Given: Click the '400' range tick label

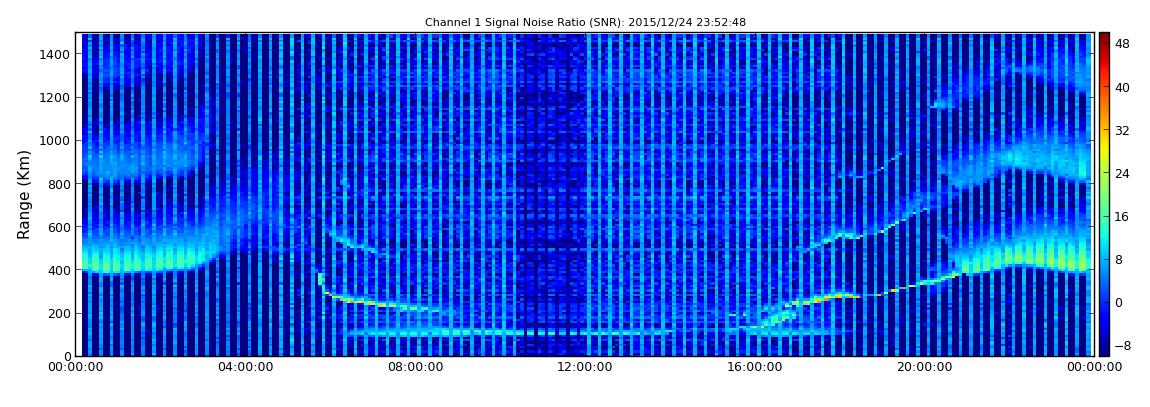Looking at the screenshot, I should tap(59, 271).
